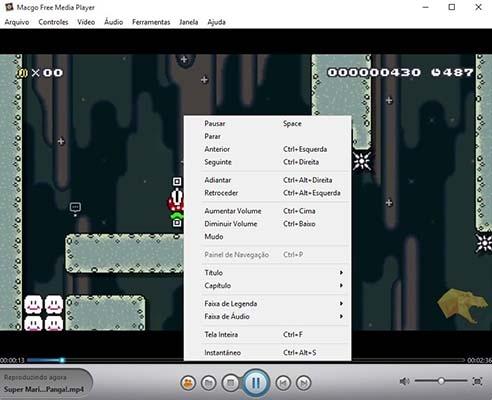Click the open file folder button
The image size is (492, 400).
point(209,383)
